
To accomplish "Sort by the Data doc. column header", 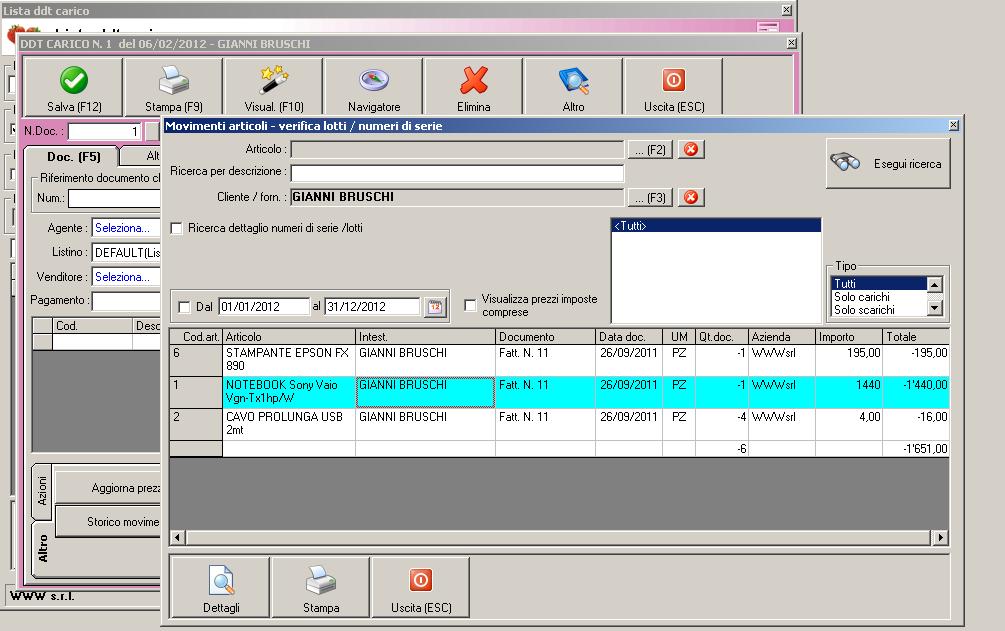I will [628, 337].
